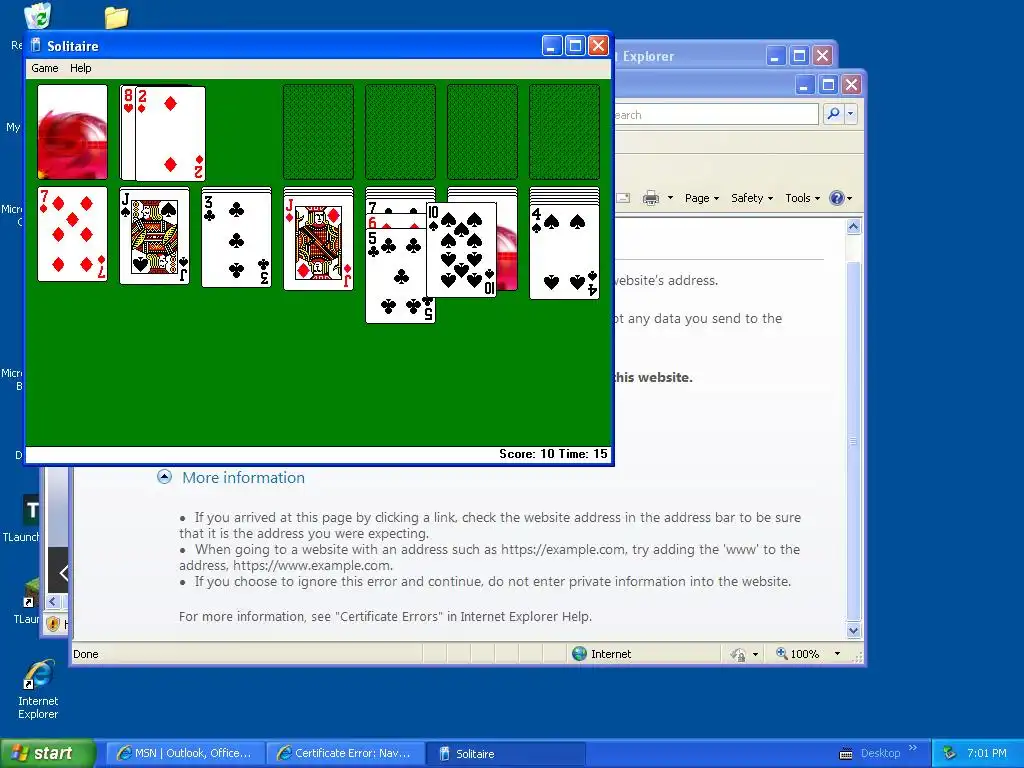Click the scroll down arrow in Internet Explorer
The width and height of the screenshot is (1024, 768).
coord(854,631)
